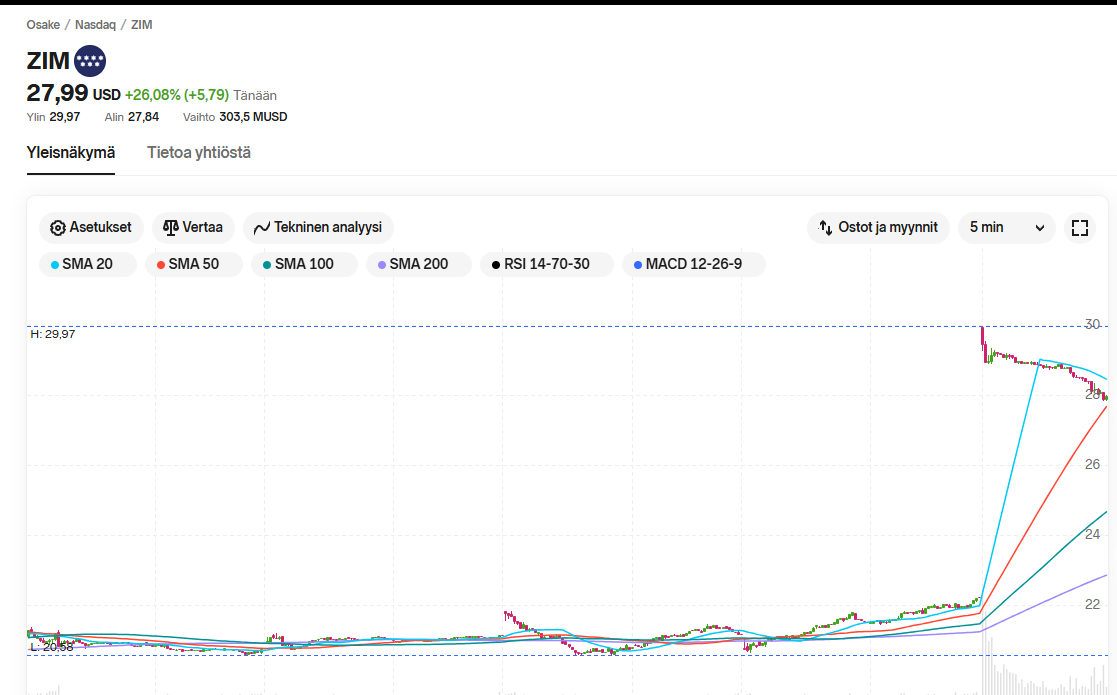This screenshot has height=695, width=1117.
Task: Toggle the SMA 20 indicator
Action: point(88,265)
